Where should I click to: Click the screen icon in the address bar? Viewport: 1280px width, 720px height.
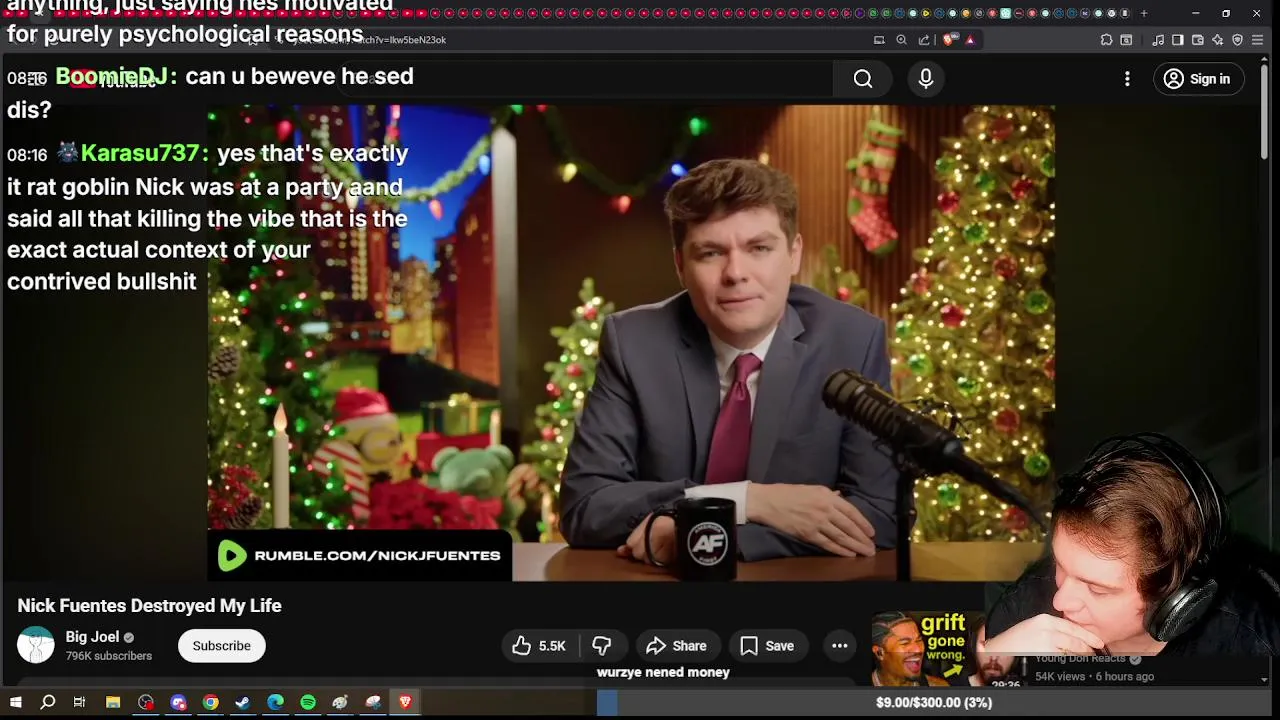[x=879, y=40]
